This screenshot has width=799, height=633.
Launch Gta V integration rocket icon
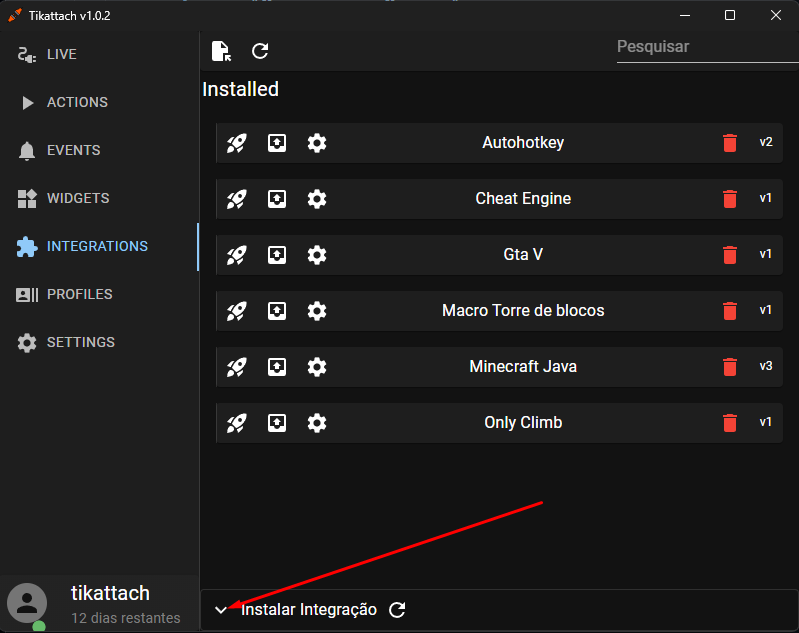[x=236, y=255]
